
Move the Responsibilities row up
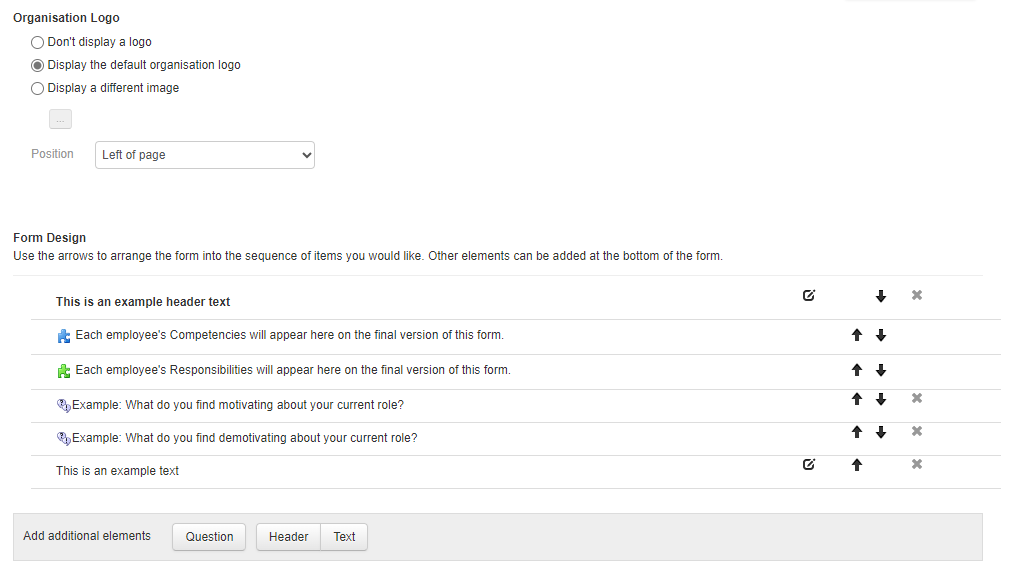click(857, 370)
